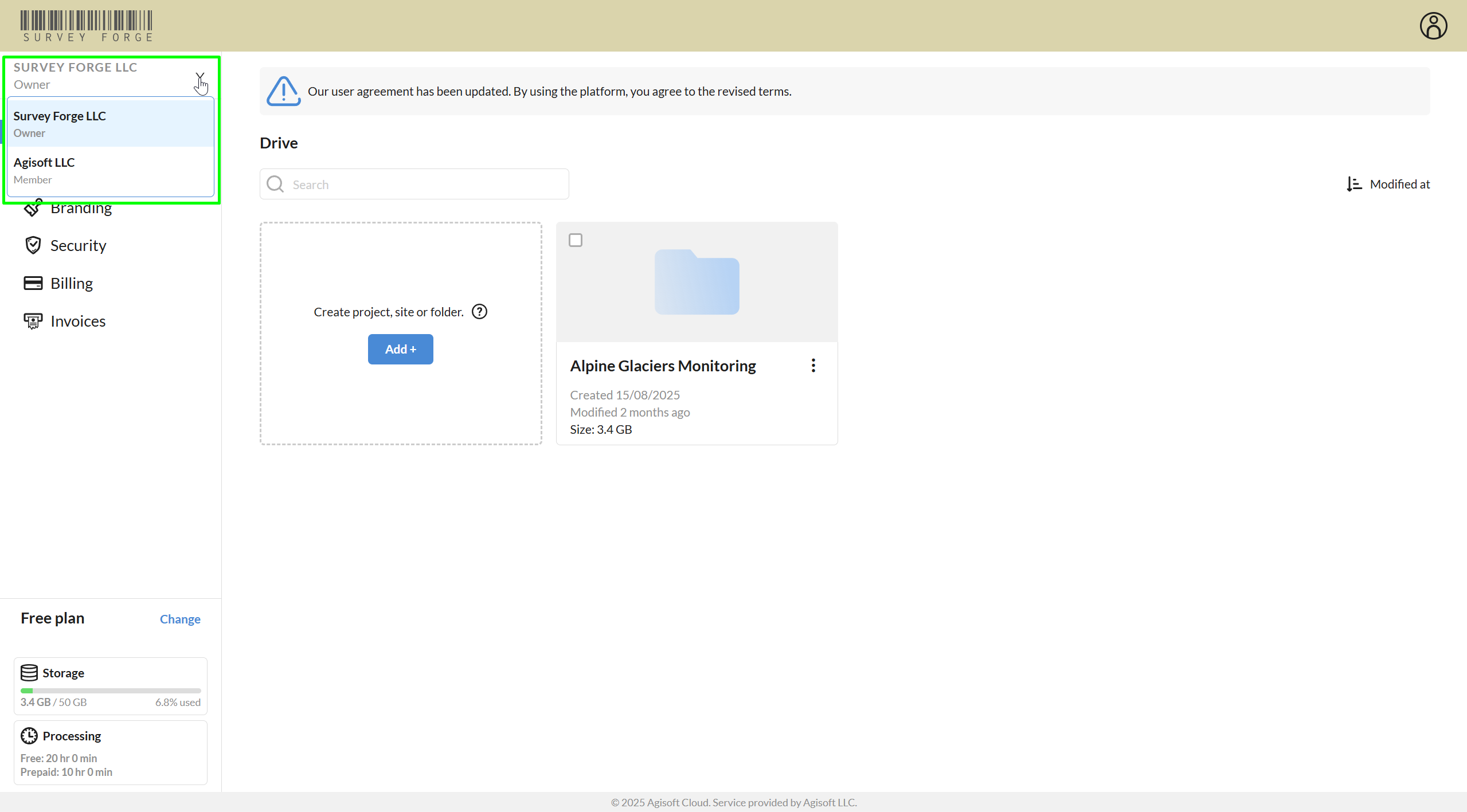Click the help question mark icon

479,312
